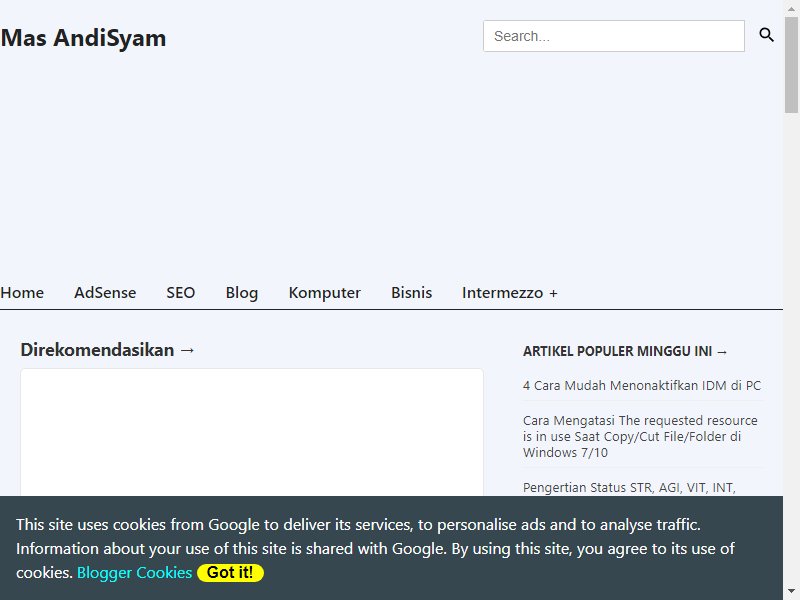Image resolution: width=800 pixels, height=600 pixels.
Task: Open article Cara Mengatasi The requested resource
Action: coord(640,436)
